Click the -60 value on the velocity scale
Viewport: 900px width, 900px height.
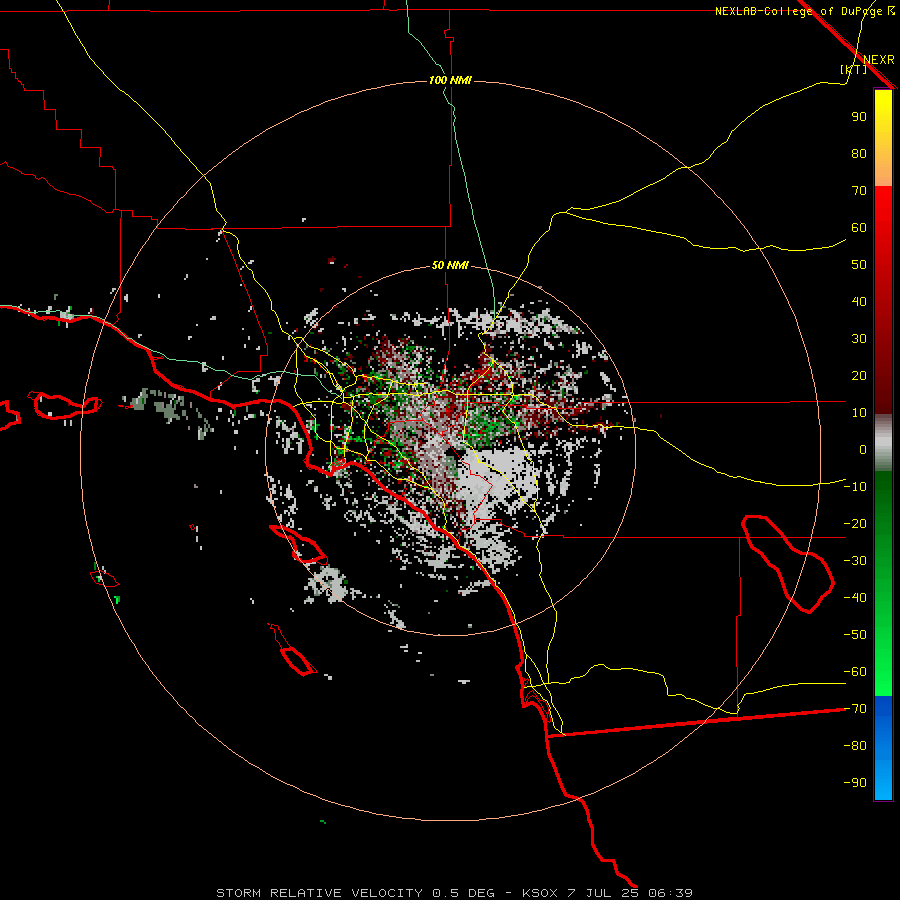(855, 672)
